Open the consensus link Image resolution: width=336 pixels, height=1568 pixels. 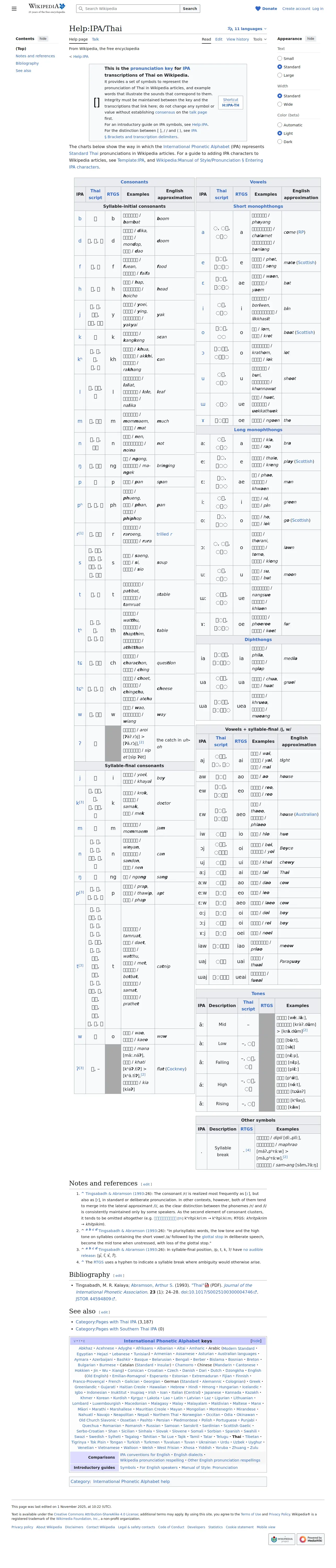coord(165,112)
